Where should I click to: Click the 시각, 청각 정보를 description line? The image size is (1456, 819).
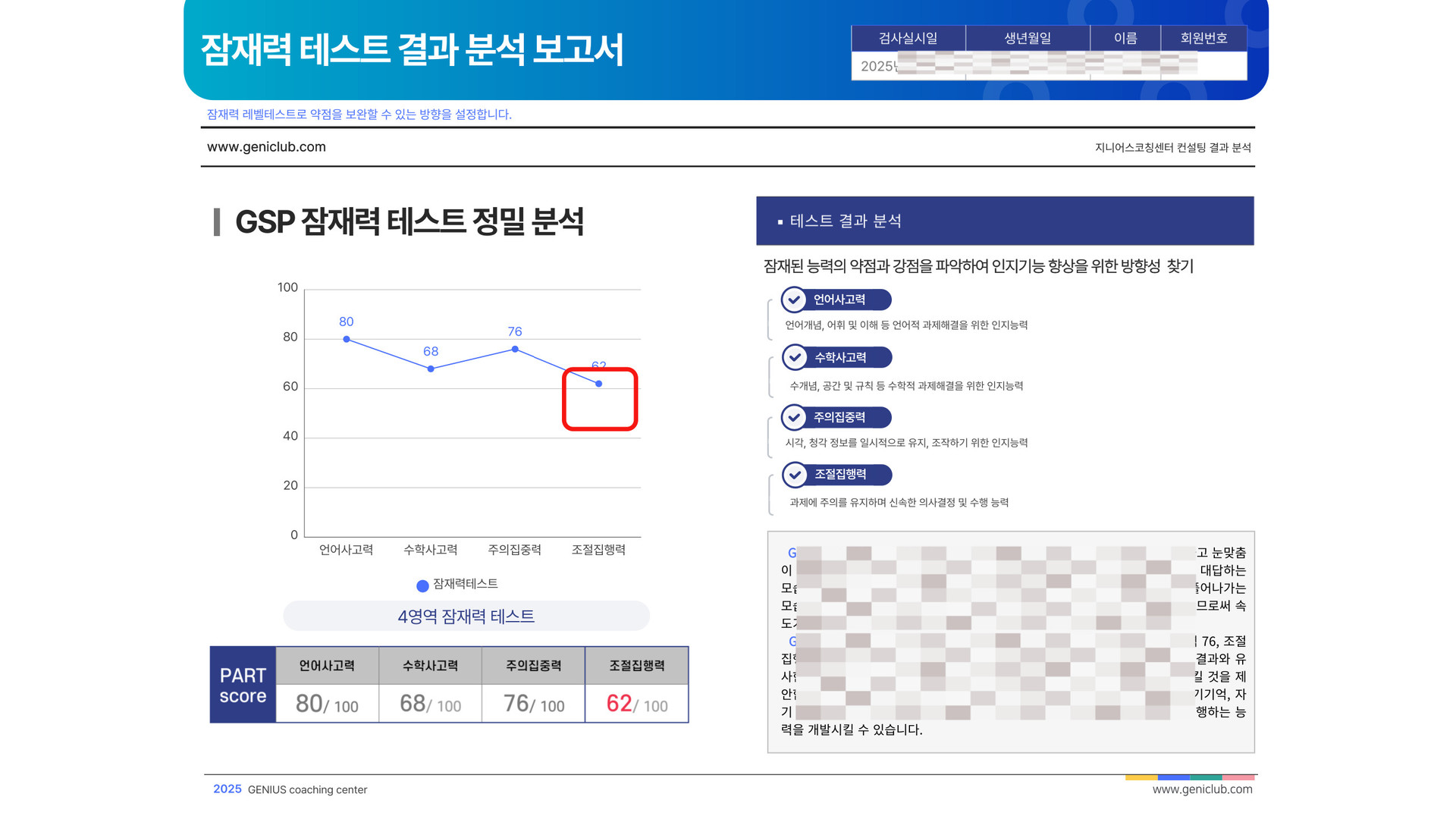pyautogui.click(x=906, y=443)
